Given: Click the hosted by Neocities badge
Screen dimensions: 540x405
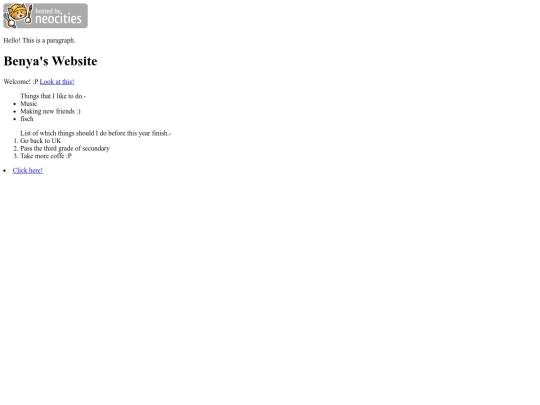Looking at the screenshot, I should pyautogui.click(x=45, y=16).
